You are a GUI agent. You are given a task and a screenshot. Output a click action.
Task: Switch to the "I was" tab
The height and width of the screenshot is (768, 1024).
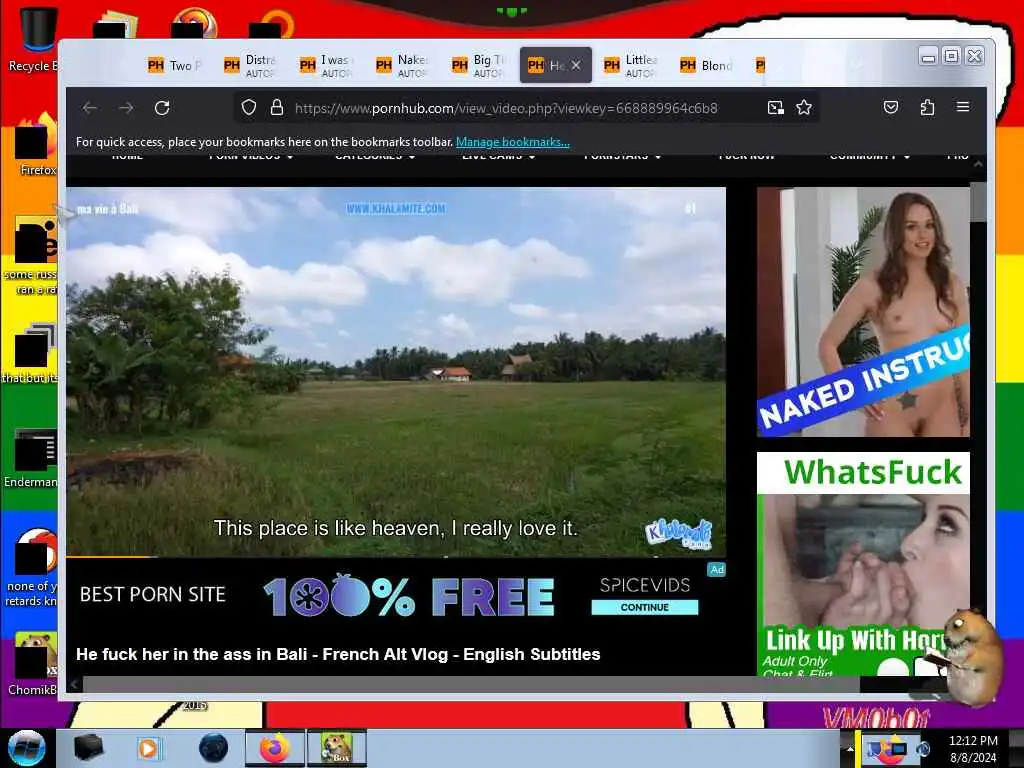[x=327, y=65]
